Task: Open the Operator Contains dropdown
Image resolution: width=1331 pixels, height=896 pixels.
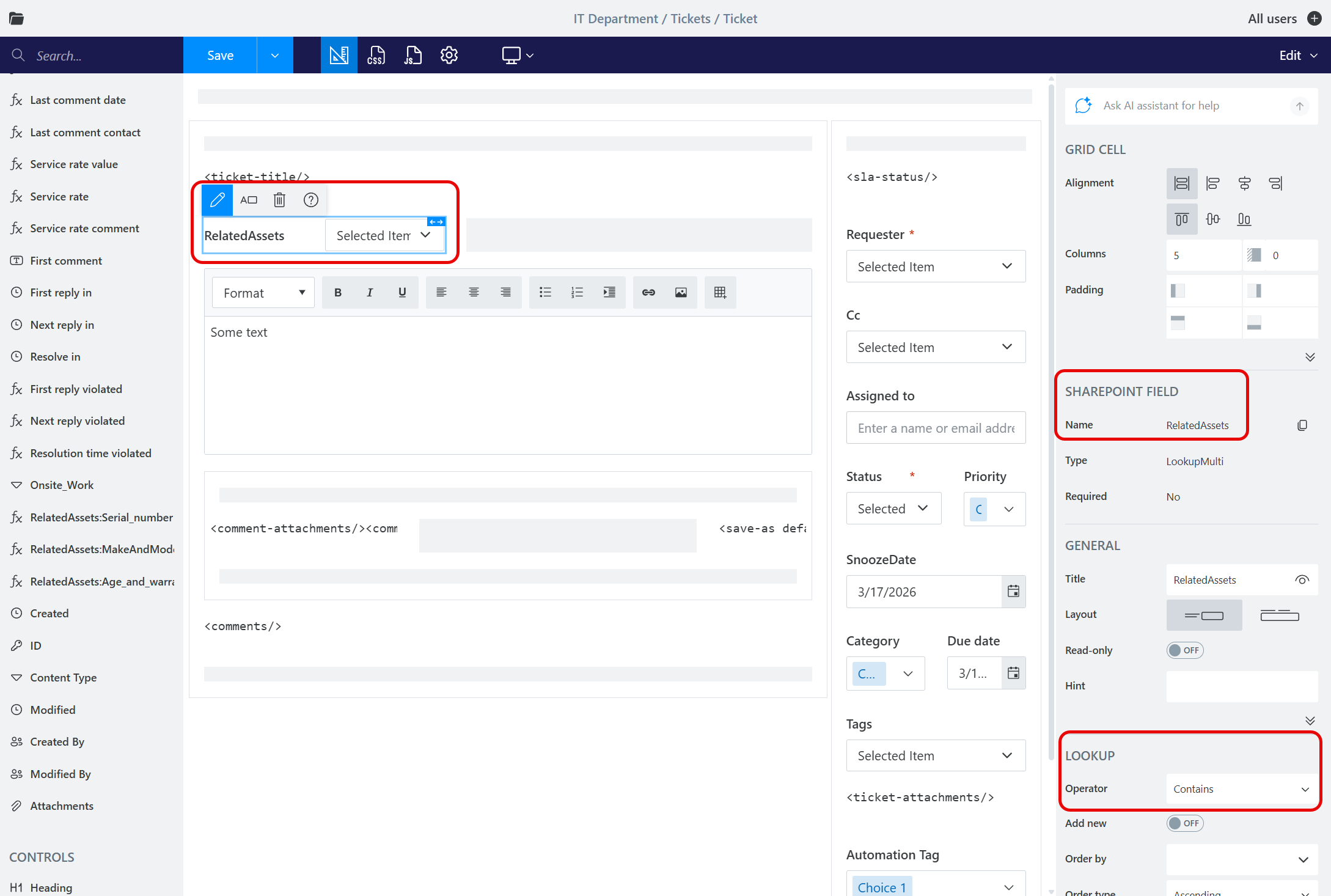Action: pyautogui.click(x=1241, y=789)
